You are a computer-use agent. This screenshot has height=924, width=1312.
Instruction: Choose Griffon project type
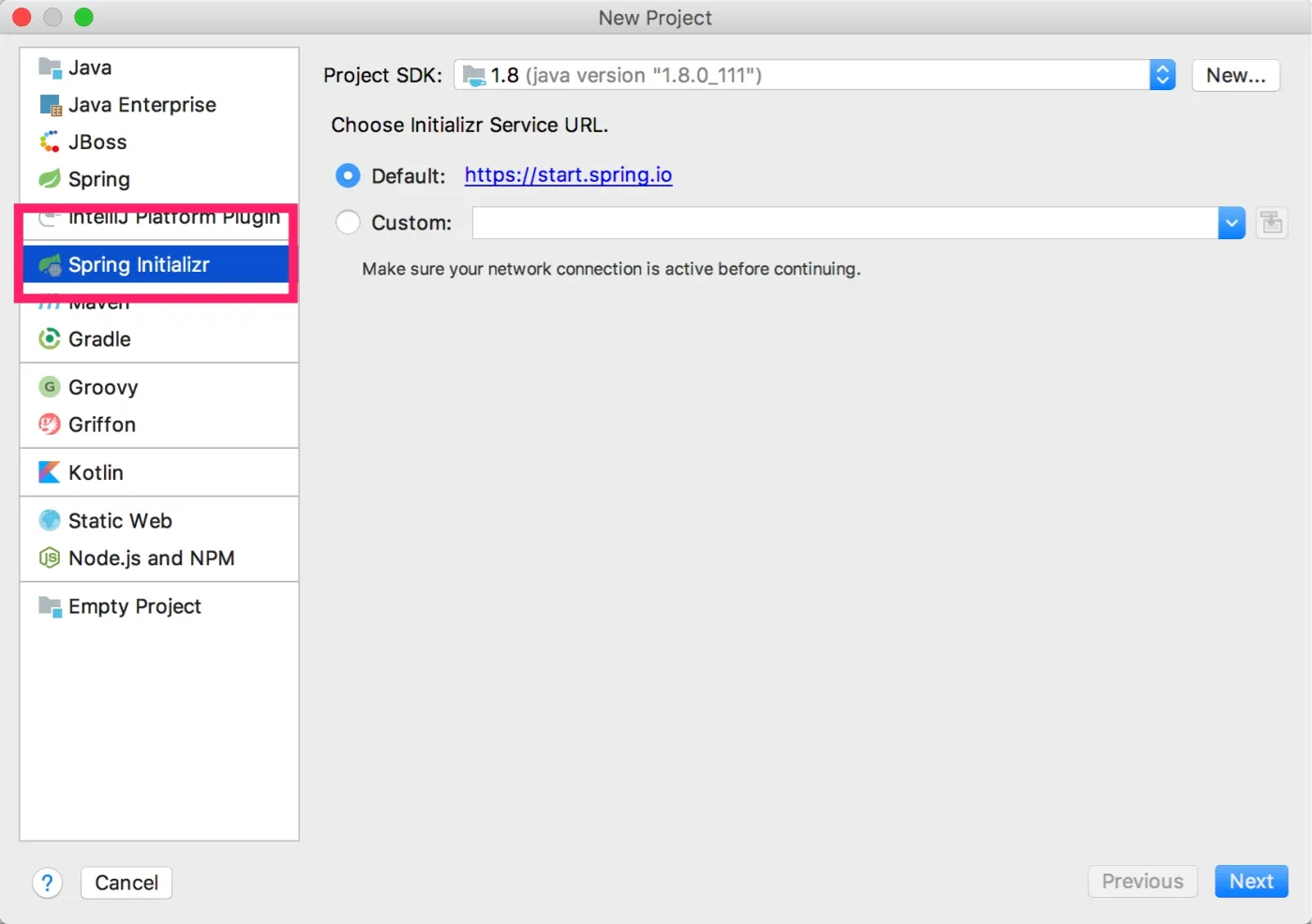click(x=159, y=425)
